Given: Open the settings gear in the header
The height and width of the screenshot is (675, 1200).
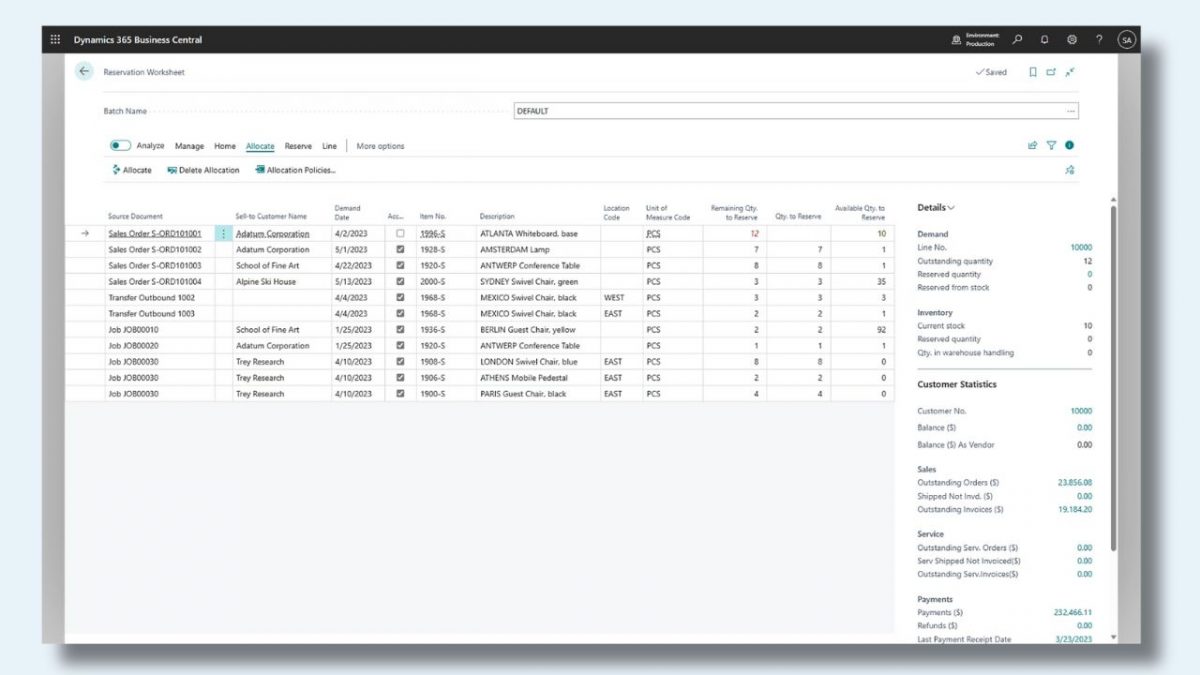Looking at the screenshot, I should click(1071, 40).
